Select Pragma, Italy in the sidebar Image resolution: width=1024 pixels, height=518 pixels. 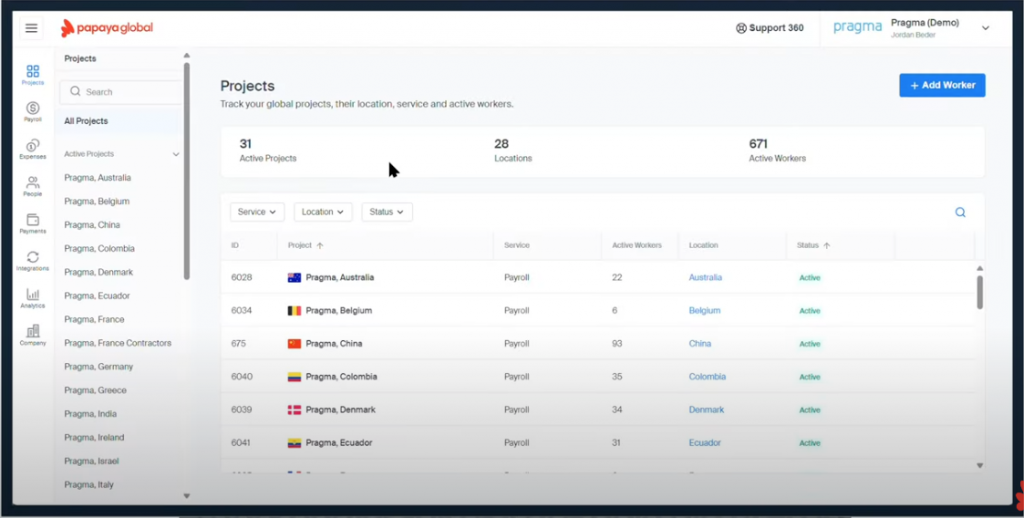pos(89,485)
